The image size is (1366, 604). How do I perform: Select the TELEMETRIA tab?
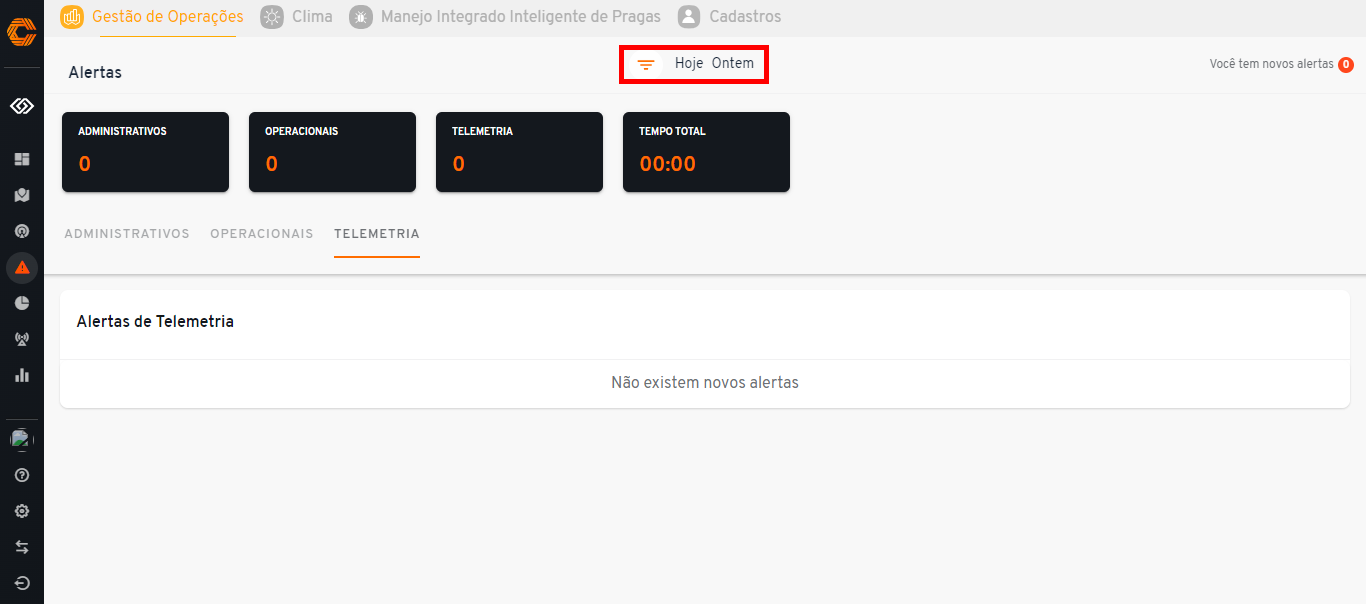point(377,234)
